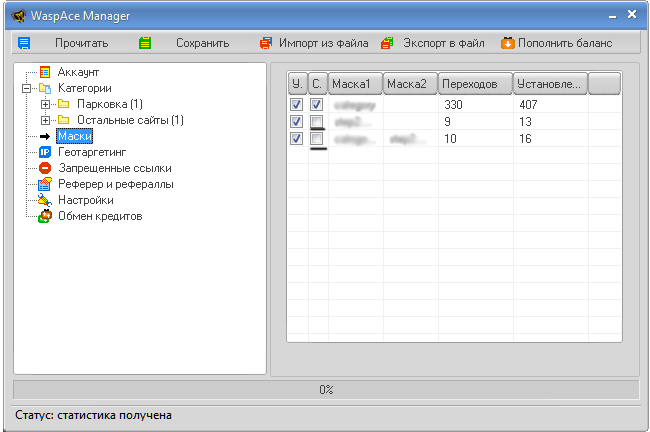Enable the second row's С. checkbox
Screen dimensions: 650x432
pyautogui.click(x=317, y=122)
